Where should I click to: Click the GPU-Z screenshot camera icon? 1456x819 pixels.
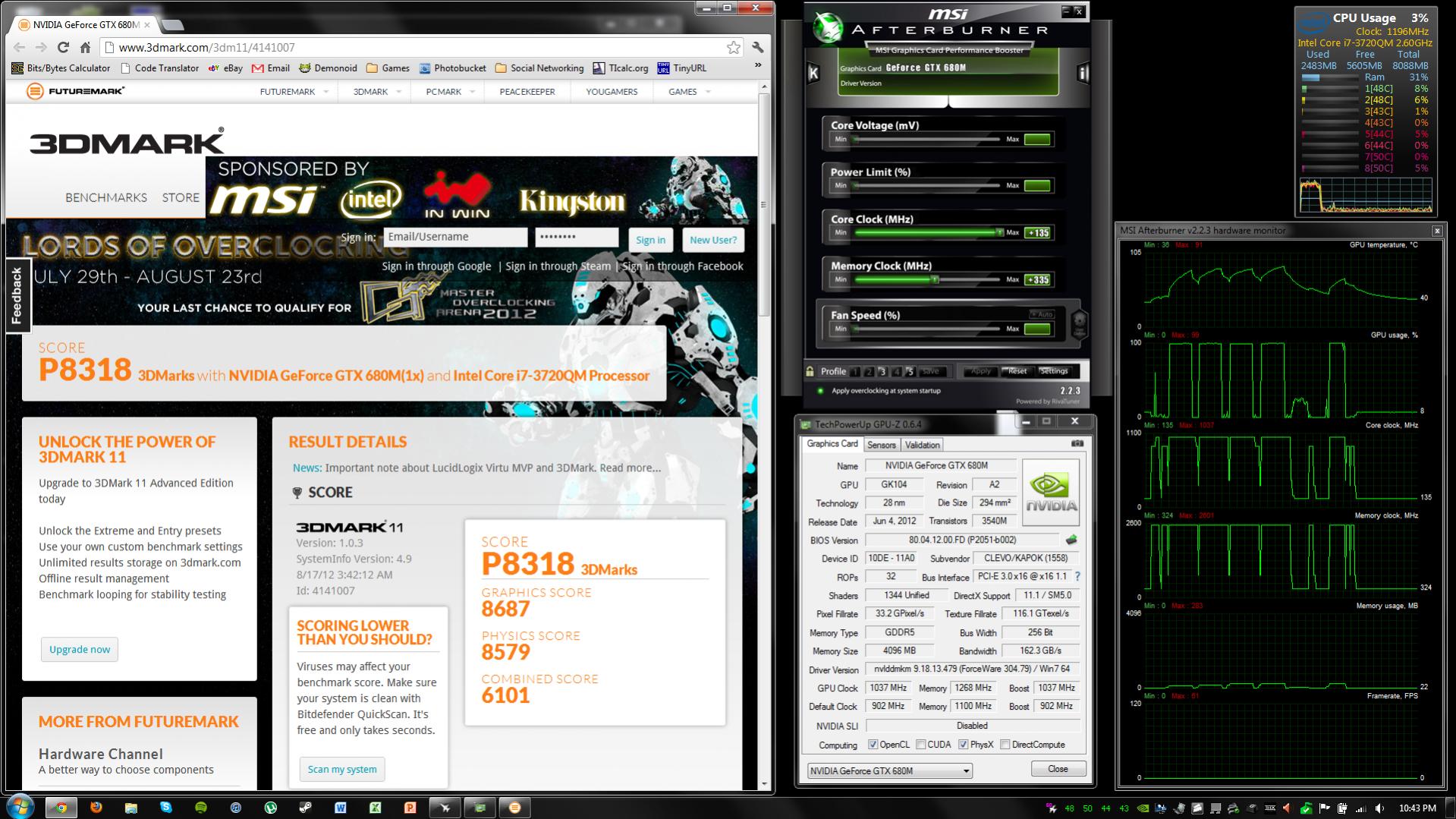[x=1077, y=443]
